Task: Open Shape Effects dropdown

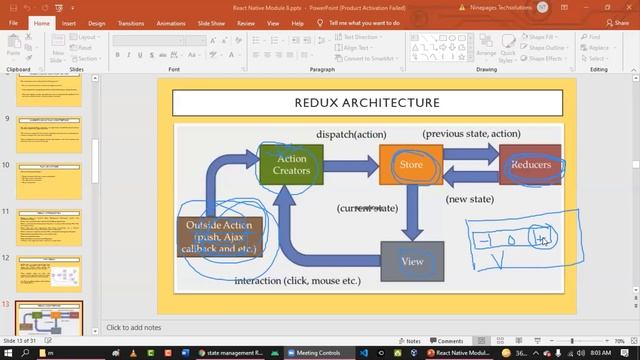Action: tap(544, 58)
